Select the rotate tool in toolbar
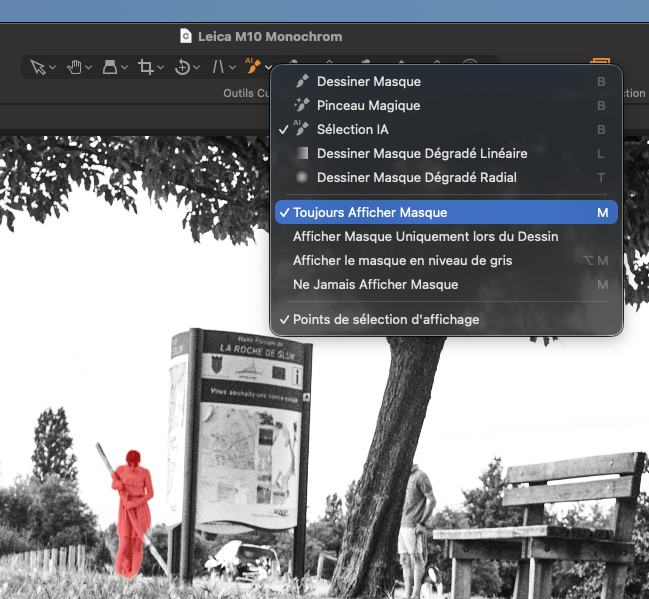Viewport: 649px width, 599px height. point(182,67)
